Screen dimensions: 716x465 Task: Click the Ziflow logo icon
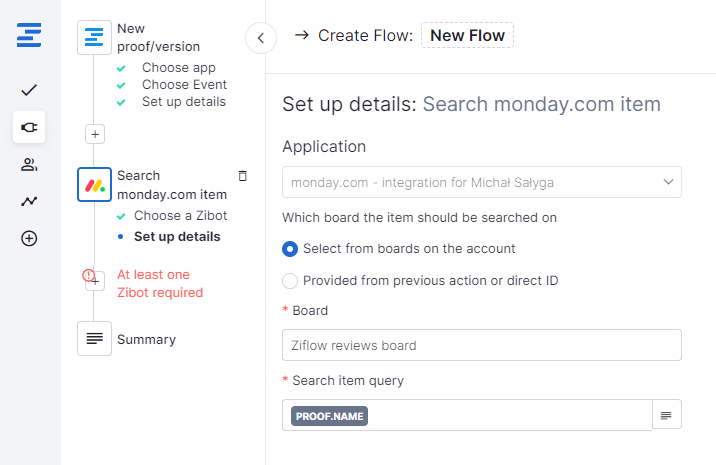pos(29,35)
